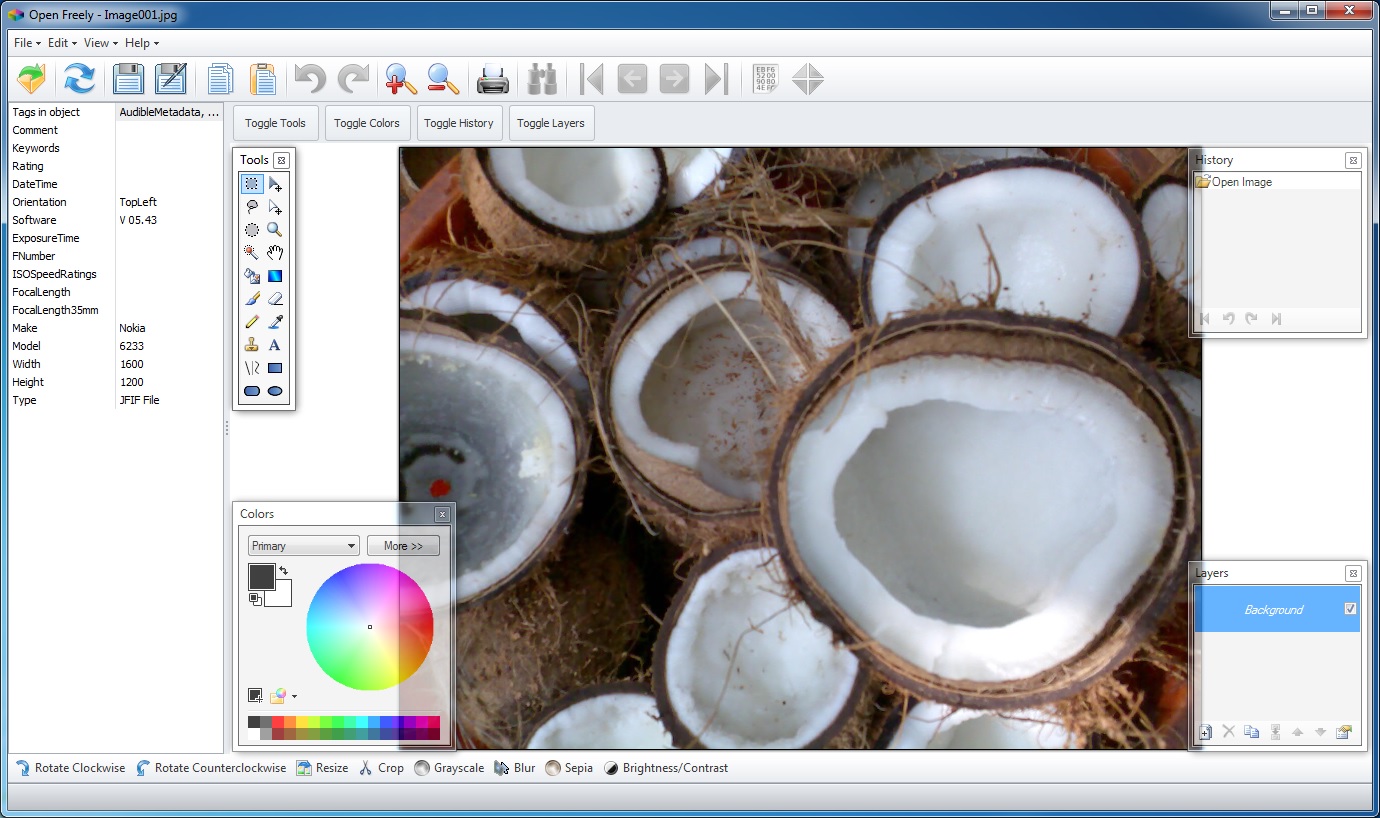Screen dimensions: 1380x818
Task: Select the Paint Bucket tool
Action: click(252, 276)
